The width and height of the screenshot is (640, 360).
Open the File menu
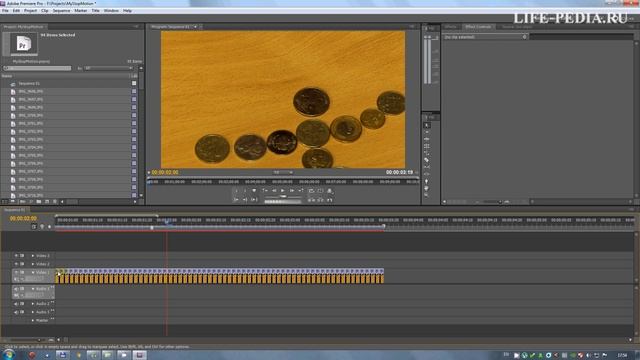coord(5,11)
